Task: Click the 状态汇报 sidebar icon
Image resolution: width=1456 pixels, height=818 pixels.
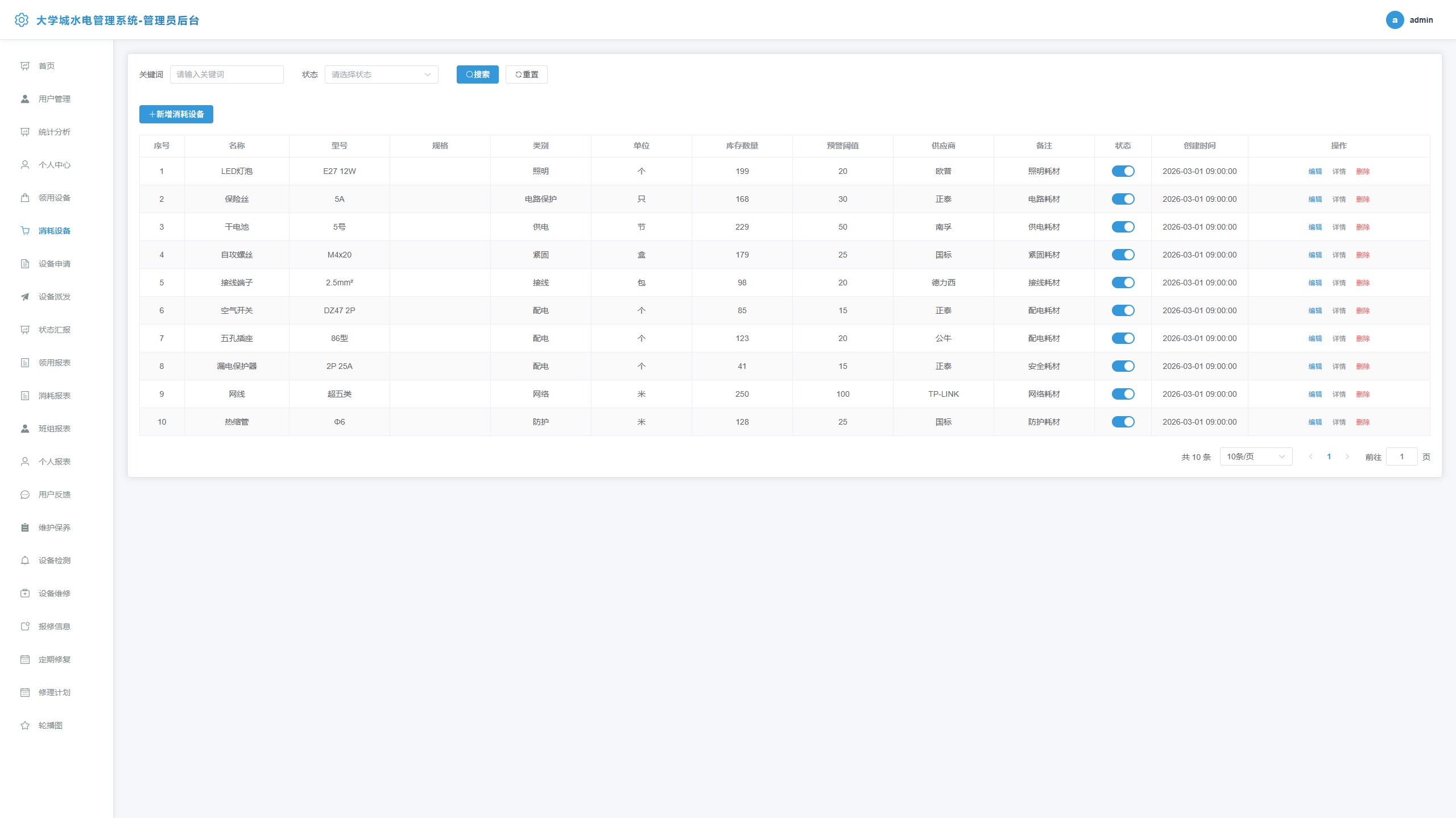Action: 25,330
